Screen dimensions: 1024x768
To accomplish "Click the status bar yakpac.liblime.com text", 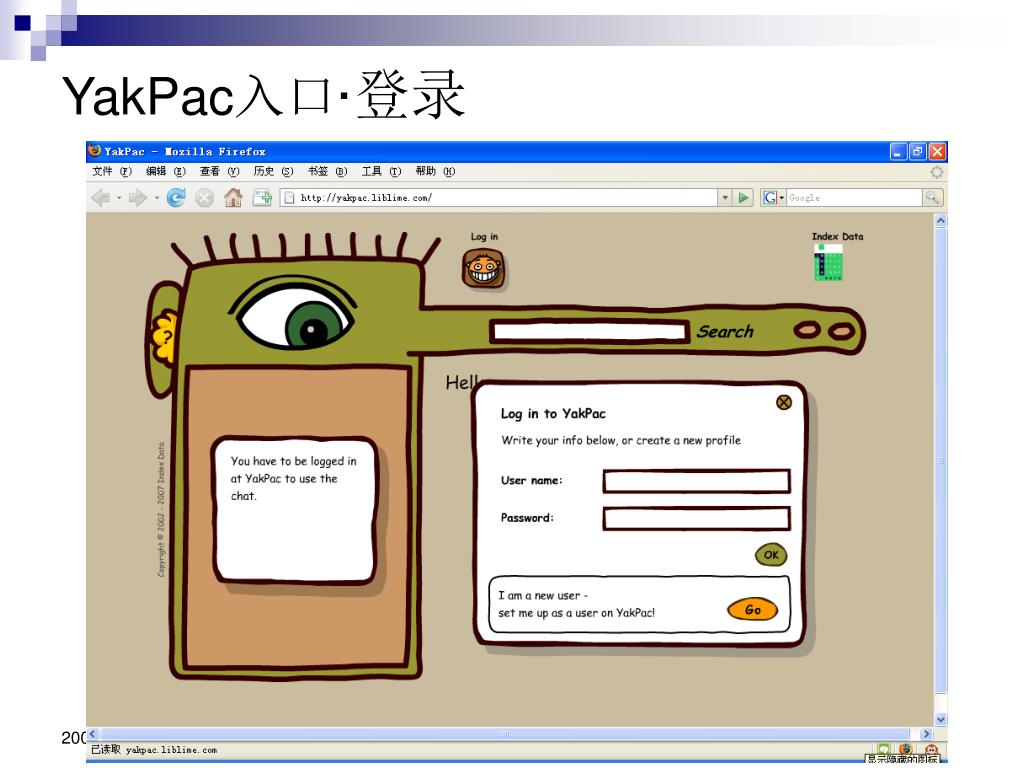I will point(171,750).
